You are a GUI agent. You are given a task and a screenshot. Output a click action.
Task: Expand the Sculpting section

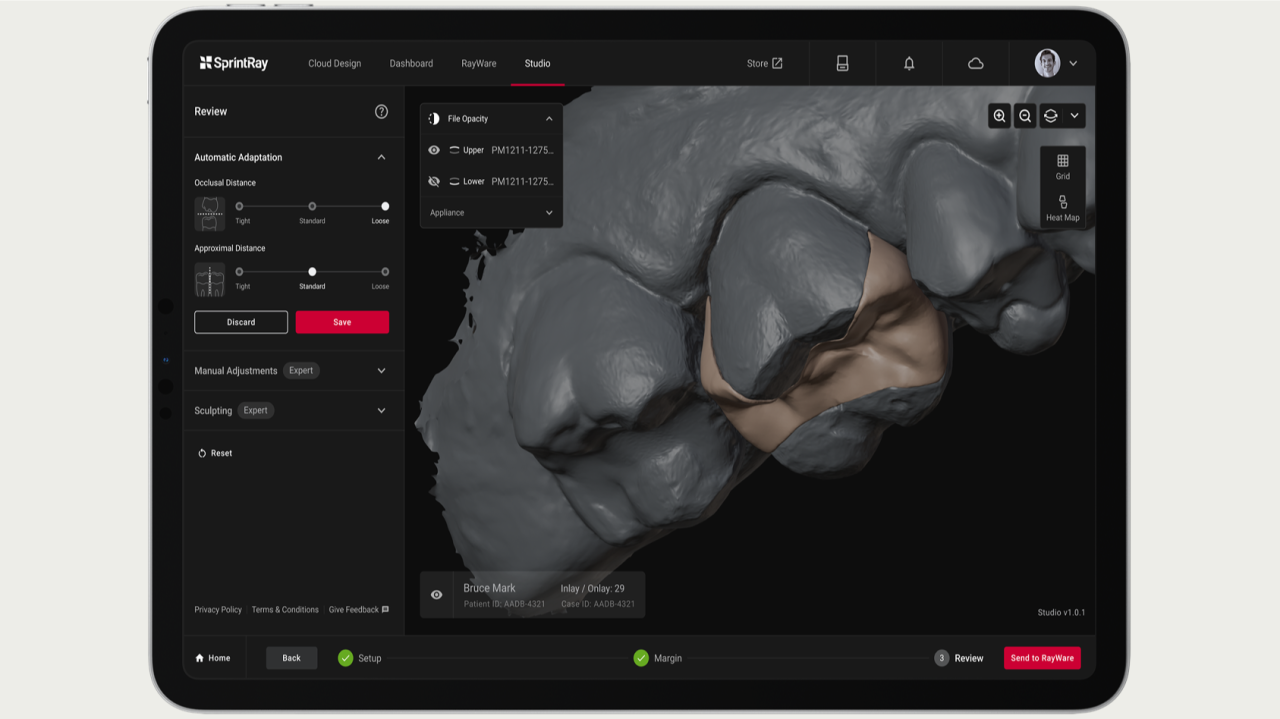click(381, 411)
